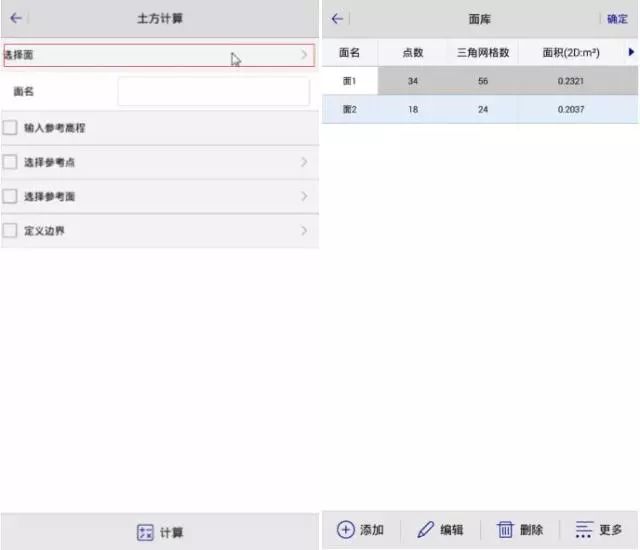Expand 选择参考点 chevron
This screenshot has height=550, width=640.
coord(304,162)
